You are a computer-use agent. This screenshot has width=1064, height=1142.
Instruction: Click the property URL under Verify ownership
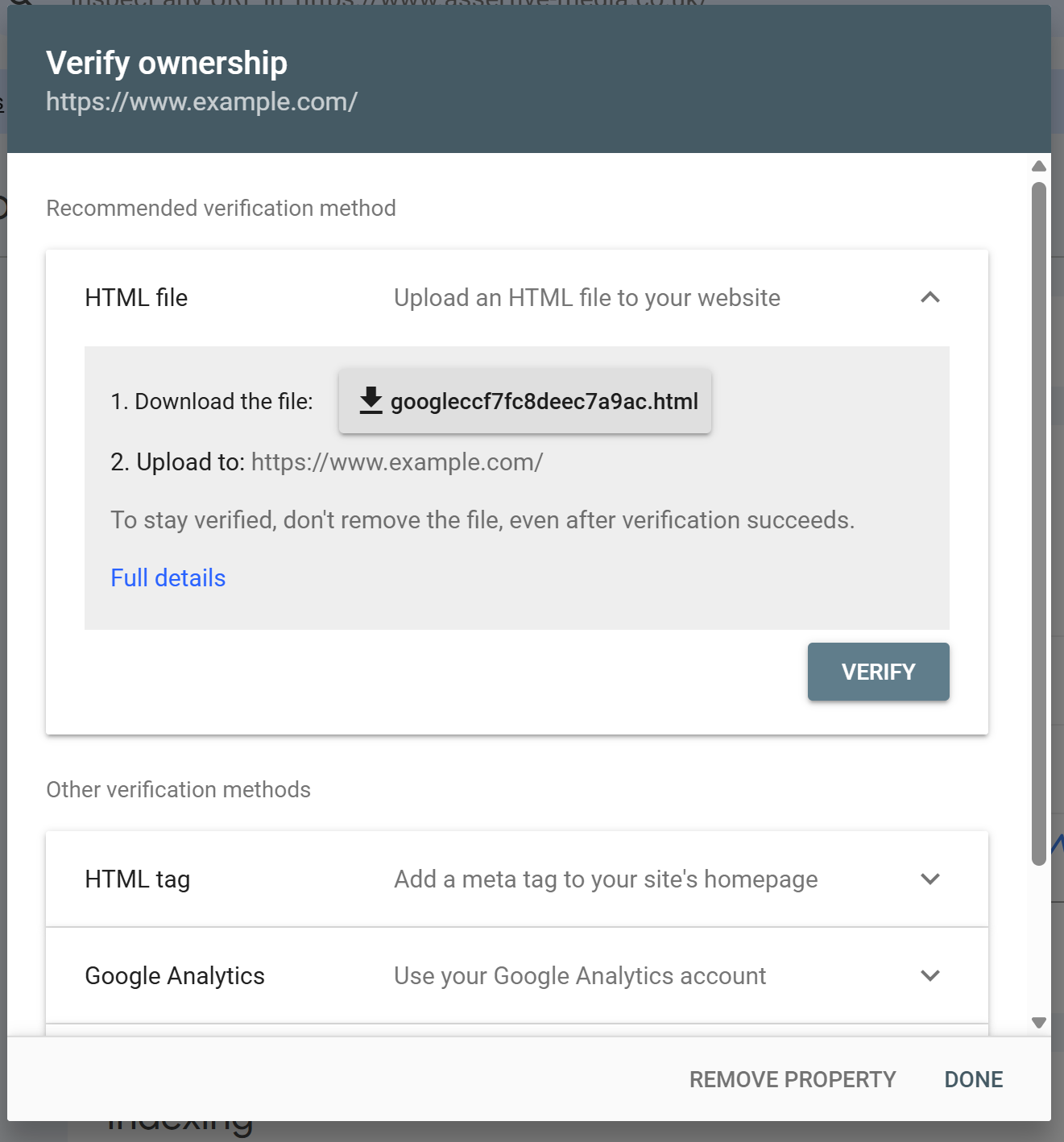click(201, 101)
